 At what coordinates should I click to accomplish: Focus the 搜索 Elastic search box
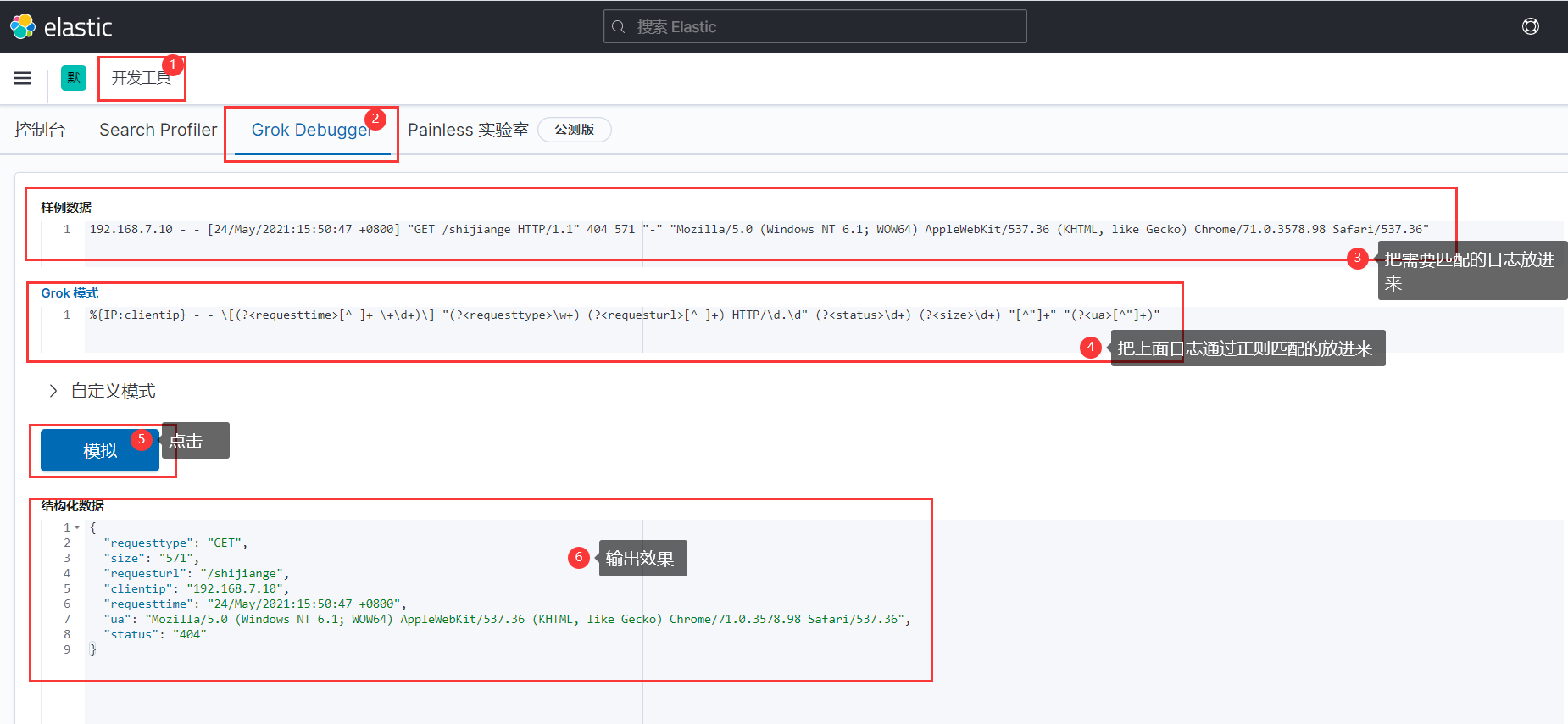(815, 26)
